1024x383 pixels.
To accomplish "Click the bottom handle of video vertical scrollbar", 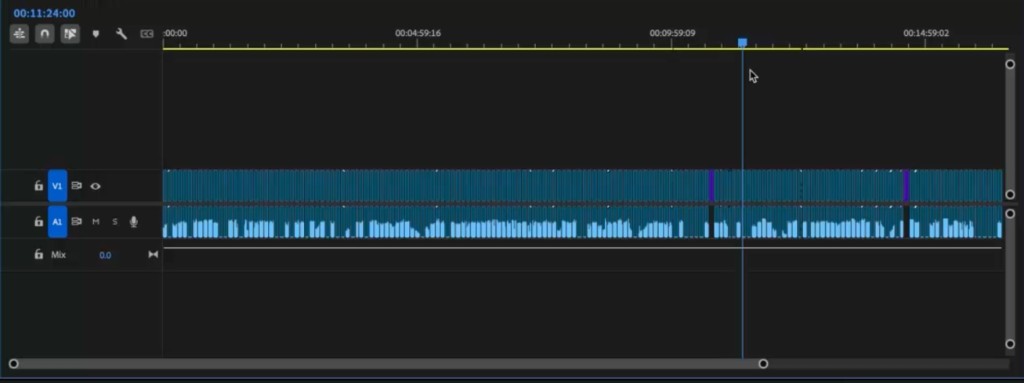I will [1010, 194].
